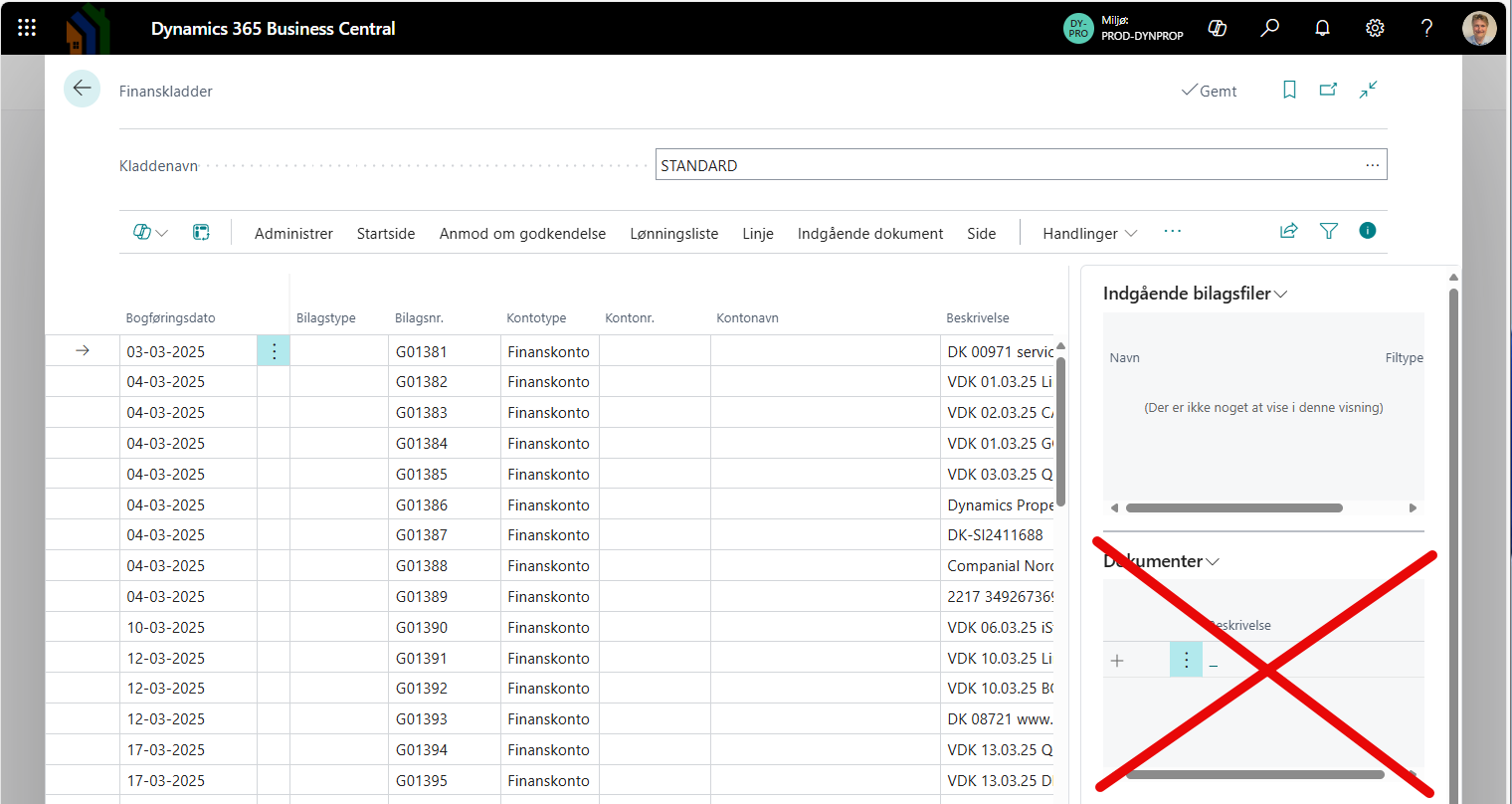Collapse the page with shrink arrows icon
The height and width of the screenshot is (804, 1512).
click(x=1369, y=90)
